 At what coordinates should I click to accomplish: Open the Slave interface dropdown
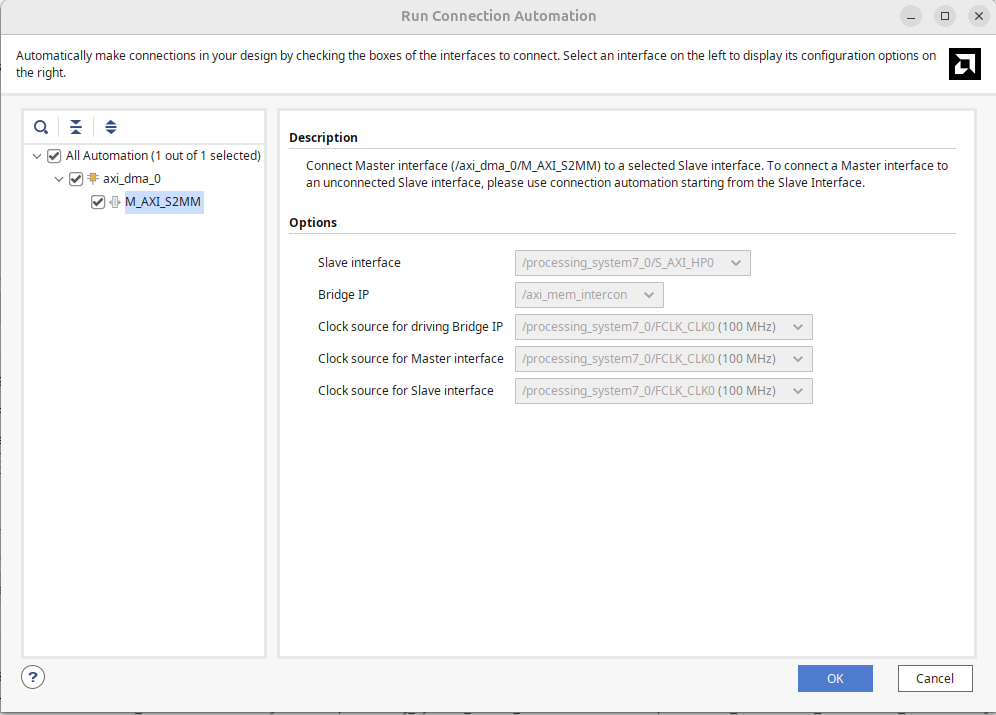click(x=632, y=263)
